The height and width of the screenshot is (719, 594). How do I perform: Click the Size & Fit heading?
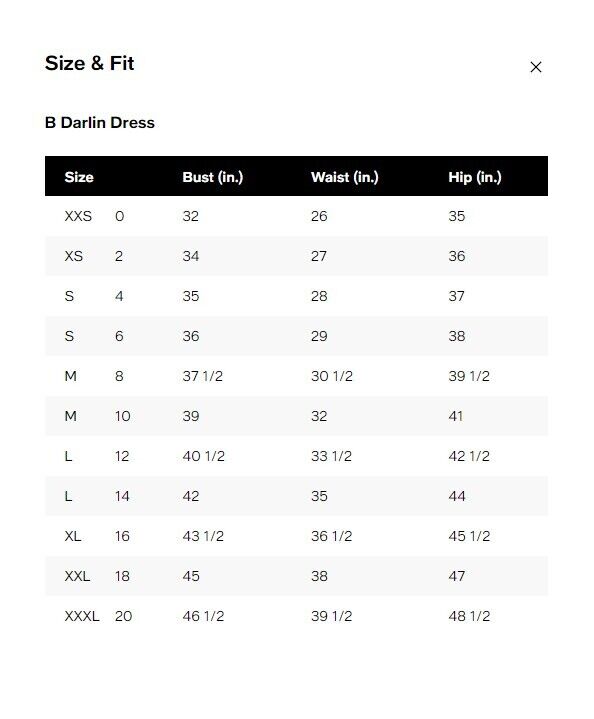89,63
